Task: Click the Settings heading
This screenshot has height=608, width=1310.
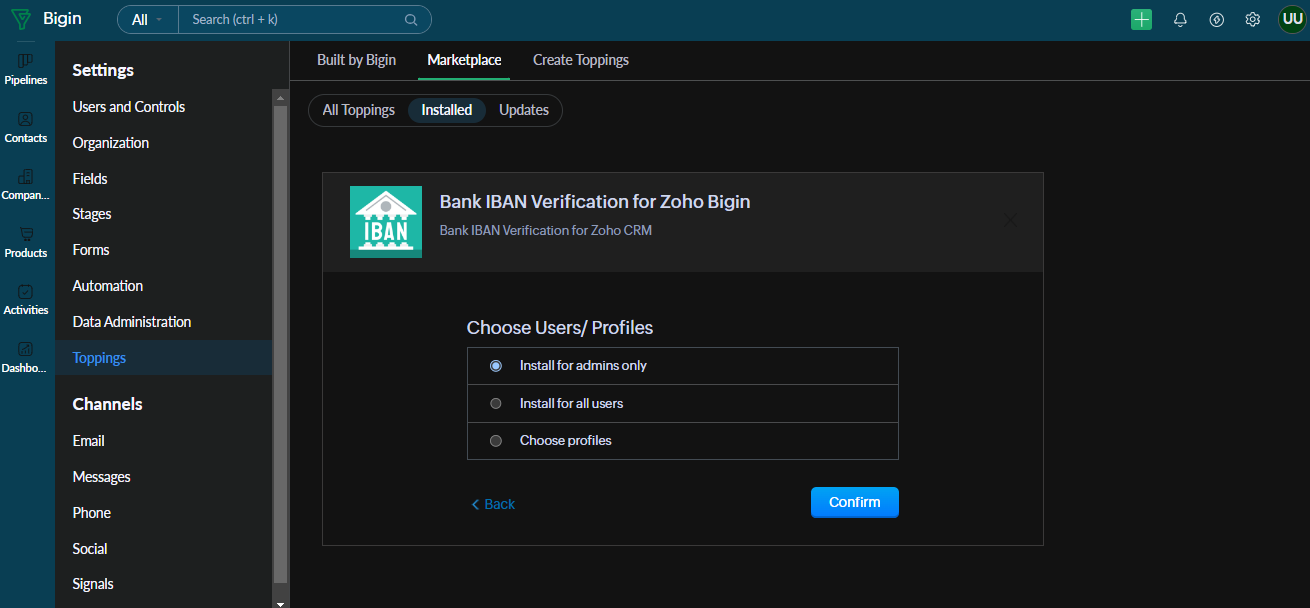Action: (x=103, y=70)
